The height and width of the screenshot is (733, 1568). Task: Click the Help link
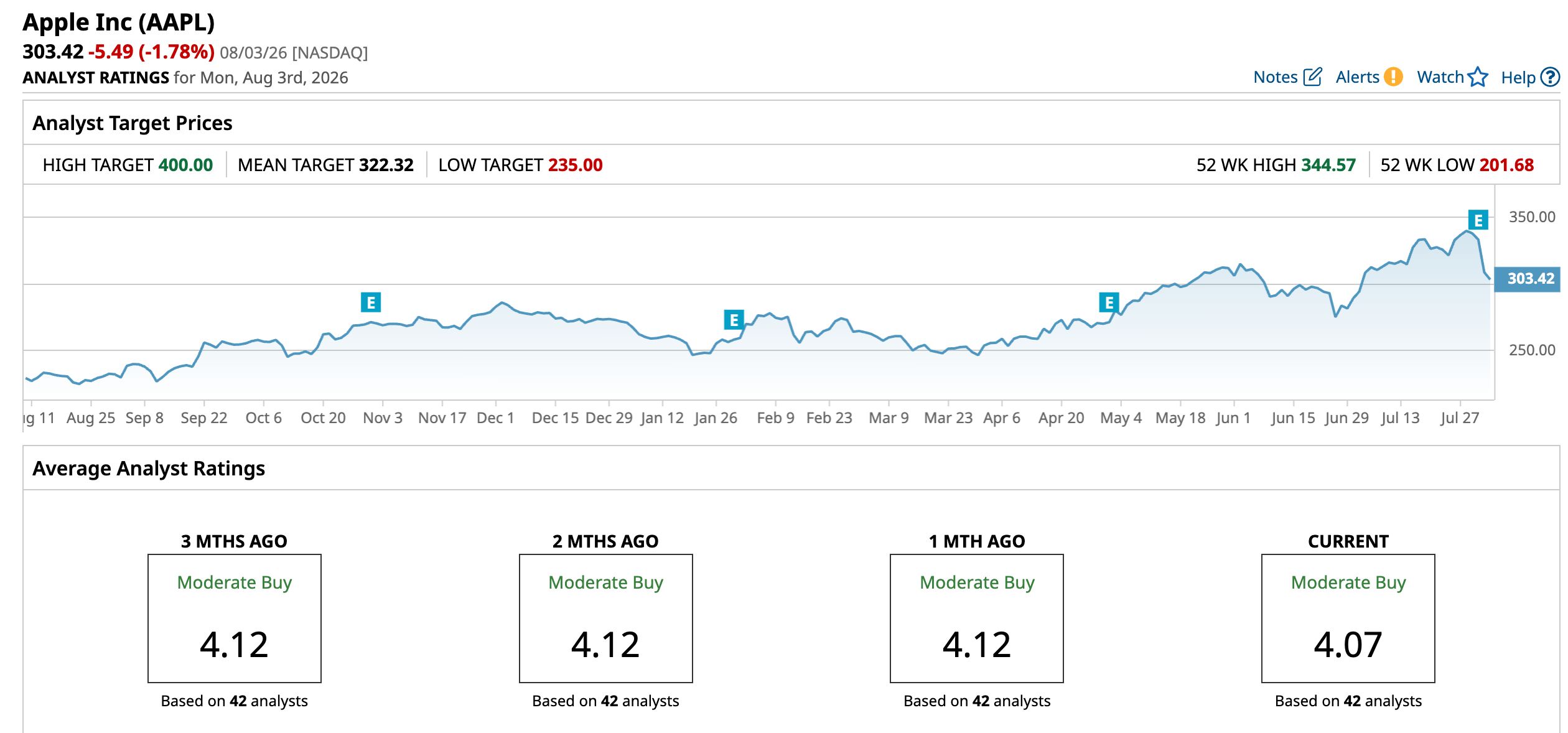[x=1518, y=78]
